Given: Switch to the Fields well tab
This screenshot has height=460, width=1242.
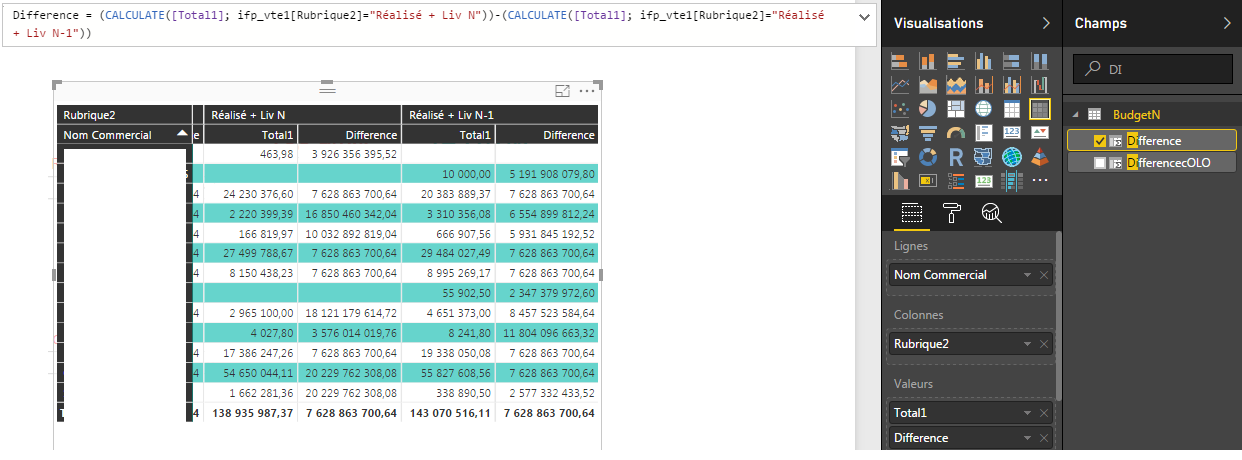Looking at the screenshot, I should (x=911, y=212).
